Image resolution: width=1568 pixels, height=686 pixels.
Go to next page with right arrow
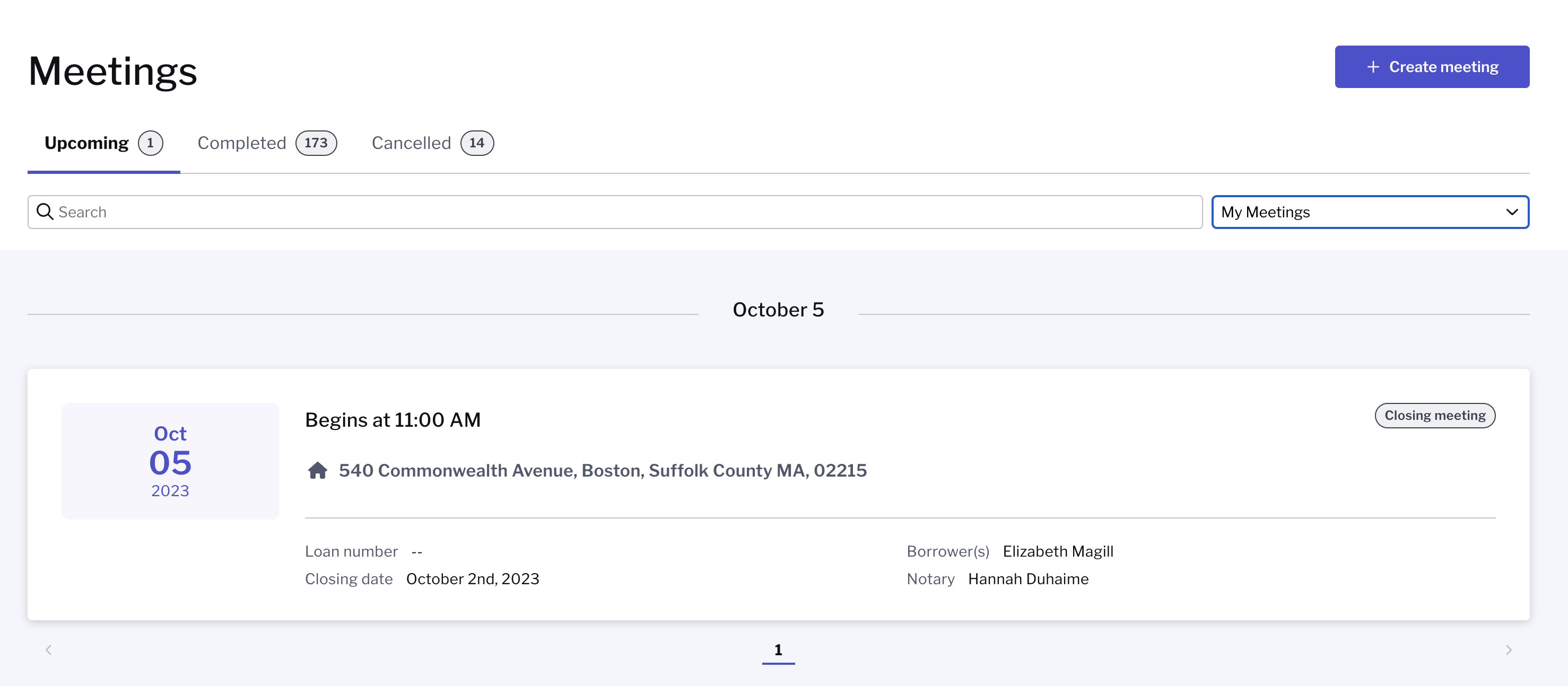(x=1509, y=649)
